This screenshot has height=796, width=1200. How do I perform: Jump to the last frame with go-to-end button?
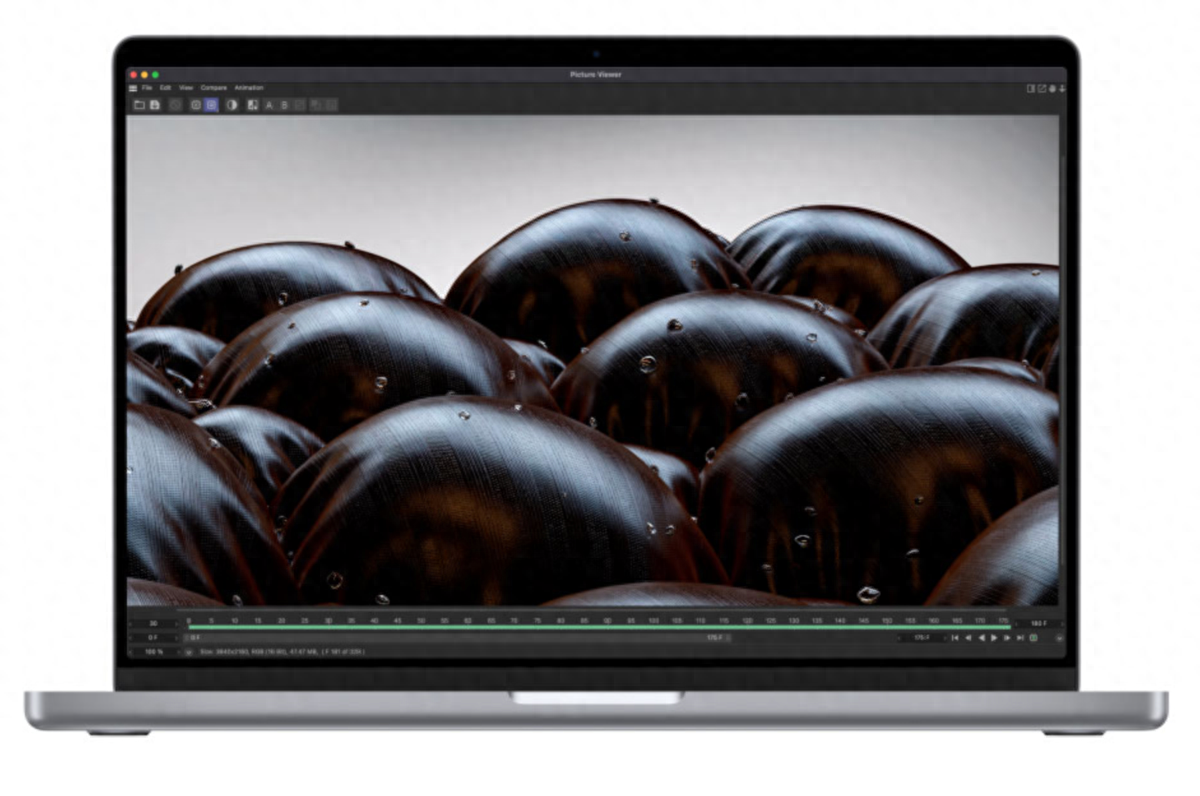coord(1020,638)
